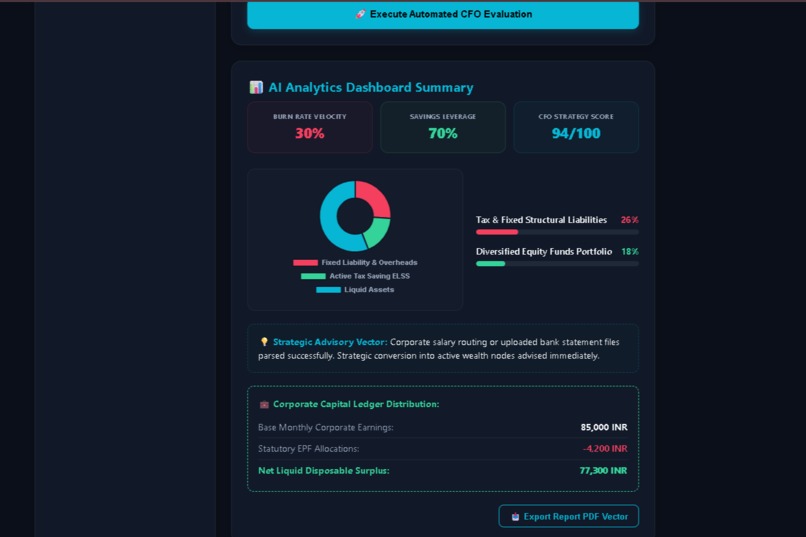Click the bar chart icon beside dashboard title
The width and height of the screenshot is (806, 537).
[x=256, y=87]
